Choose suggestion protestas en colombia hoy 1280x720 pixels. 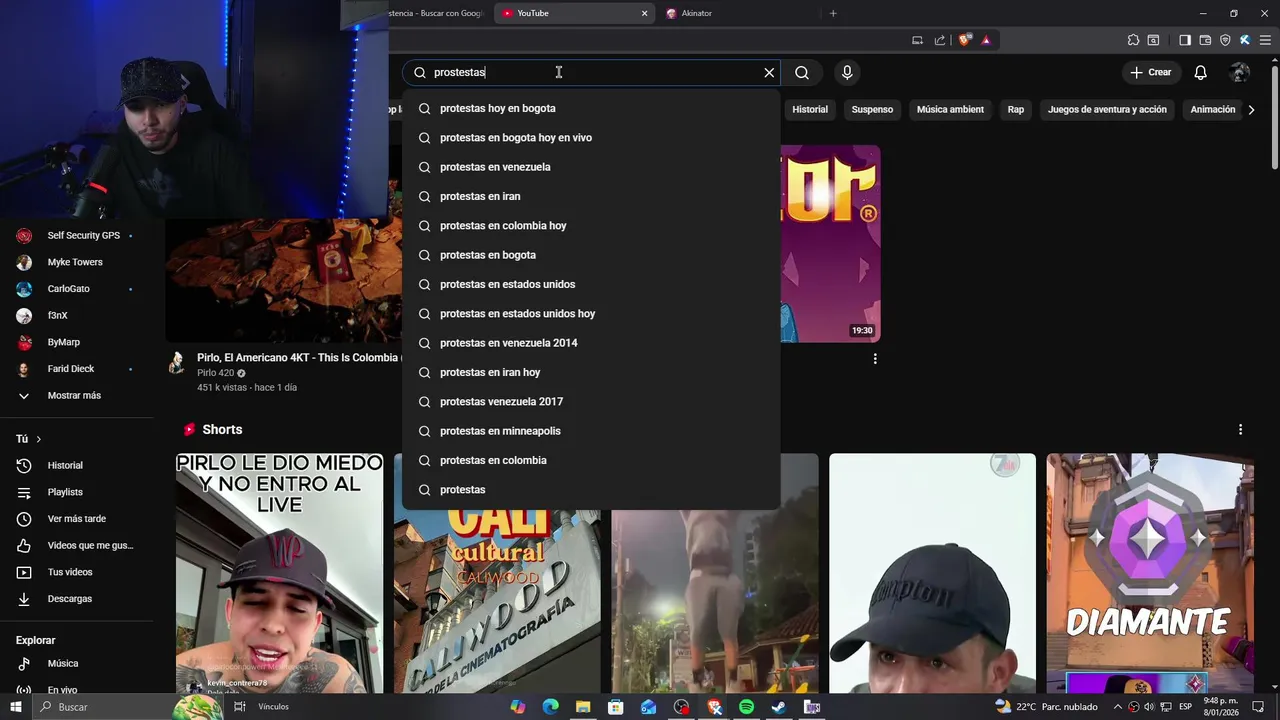[x=591, y=226]
